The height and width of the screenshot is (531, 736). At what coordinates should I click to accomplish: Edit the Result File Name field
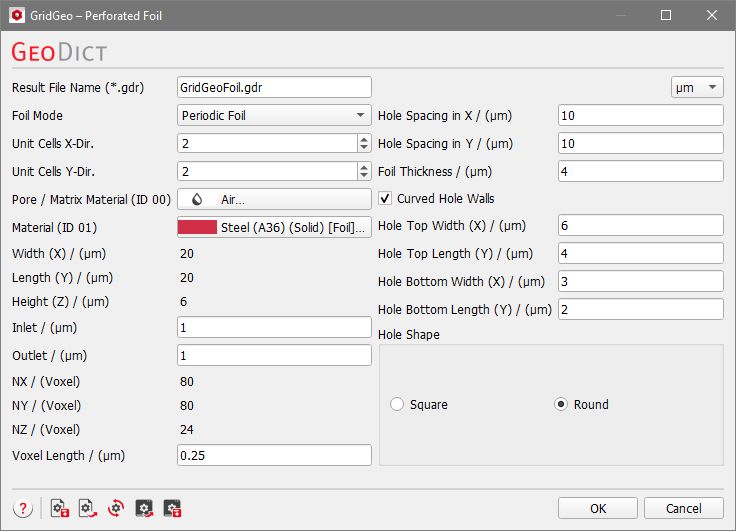click(x=274, y=87)
